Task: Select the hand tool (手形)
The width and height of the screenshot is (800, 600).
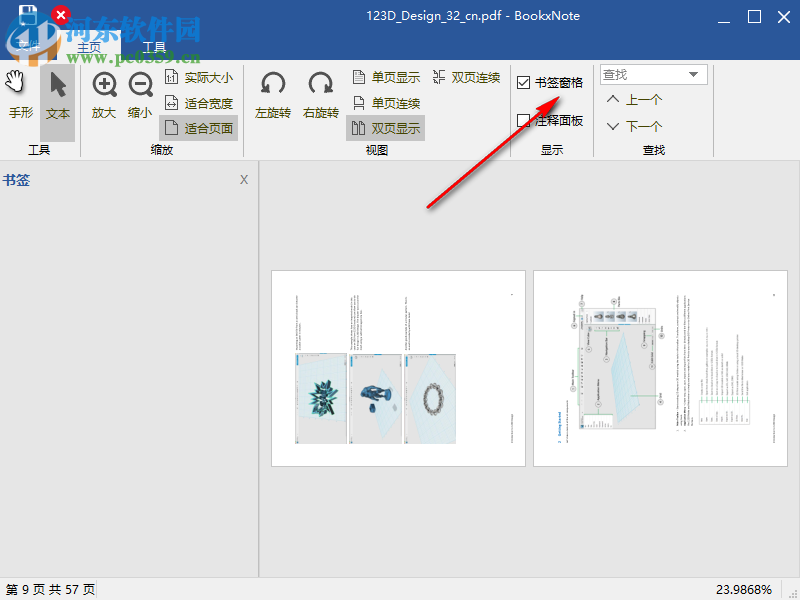Action: (x=20, y=95)
